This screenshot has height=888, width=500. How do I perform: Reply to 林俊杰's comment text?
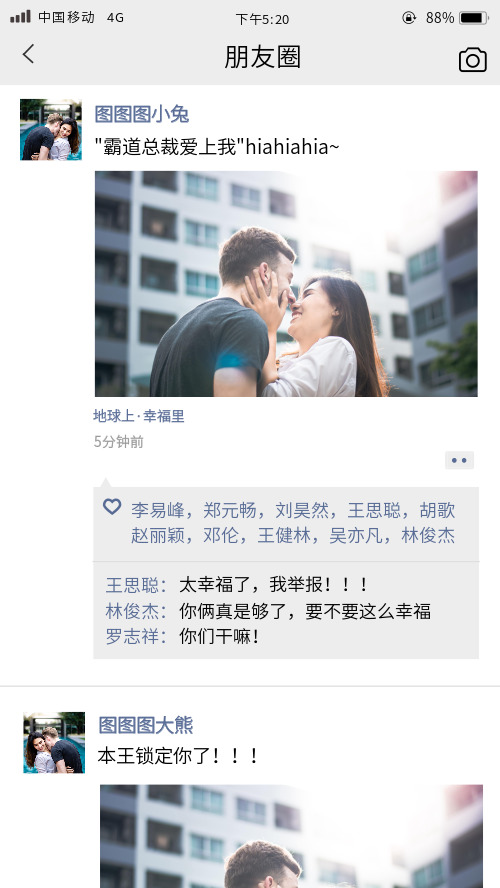click(x=305, y=611)
